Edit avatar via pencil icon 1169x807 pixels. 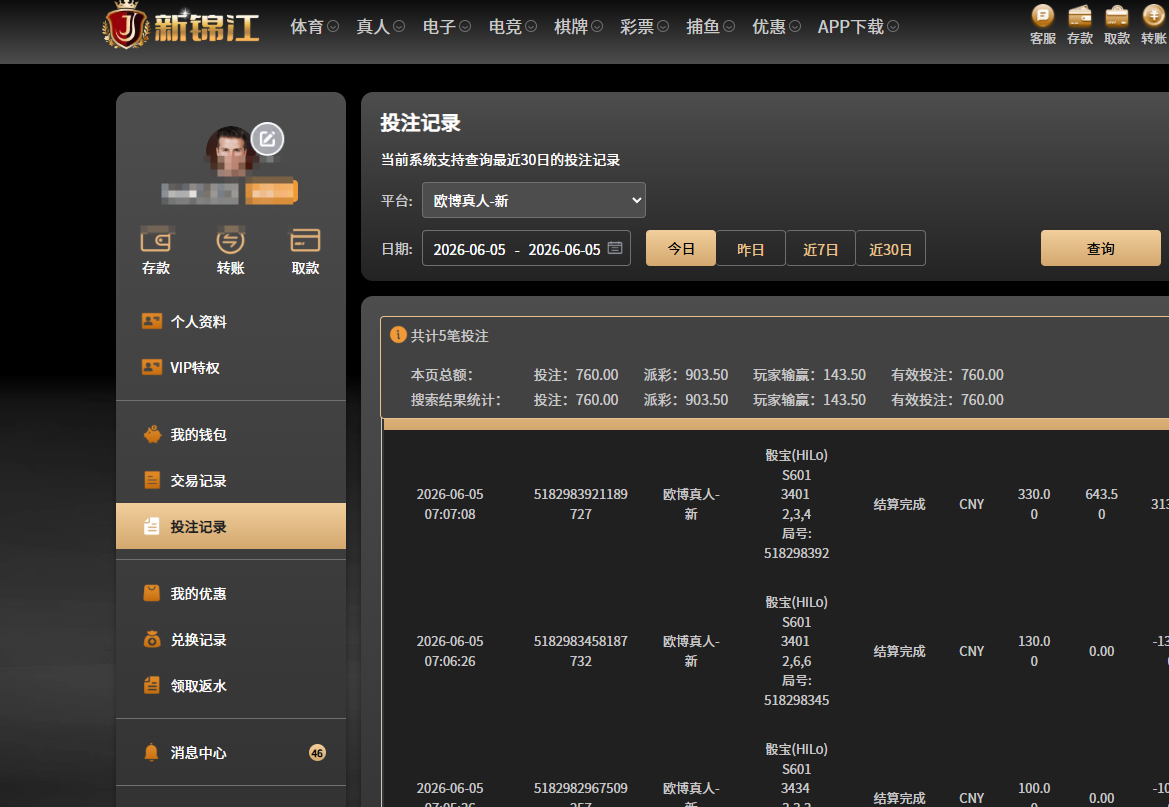267,139
